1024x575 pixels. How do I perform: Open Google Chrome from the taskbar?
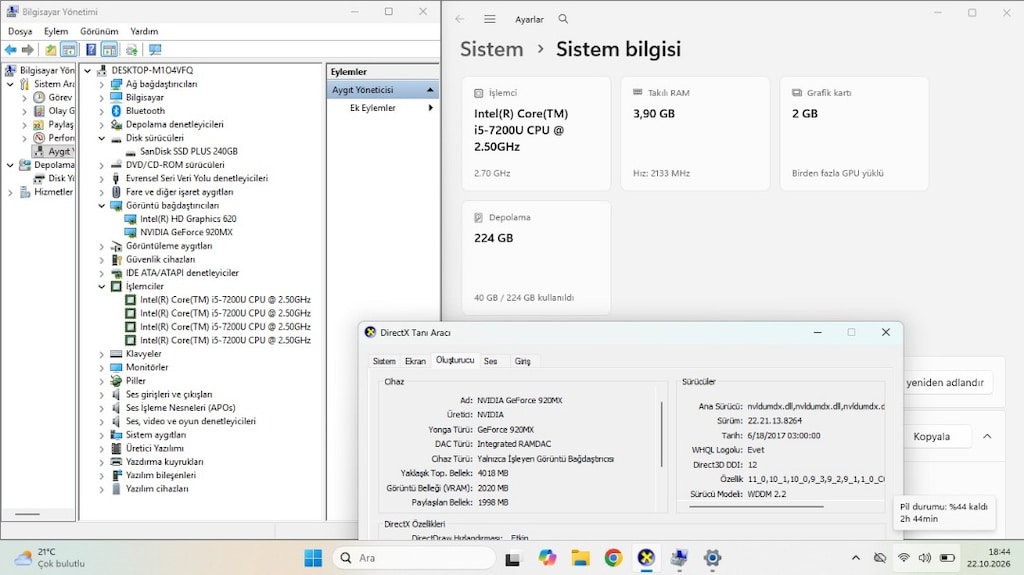pos(613,557)
